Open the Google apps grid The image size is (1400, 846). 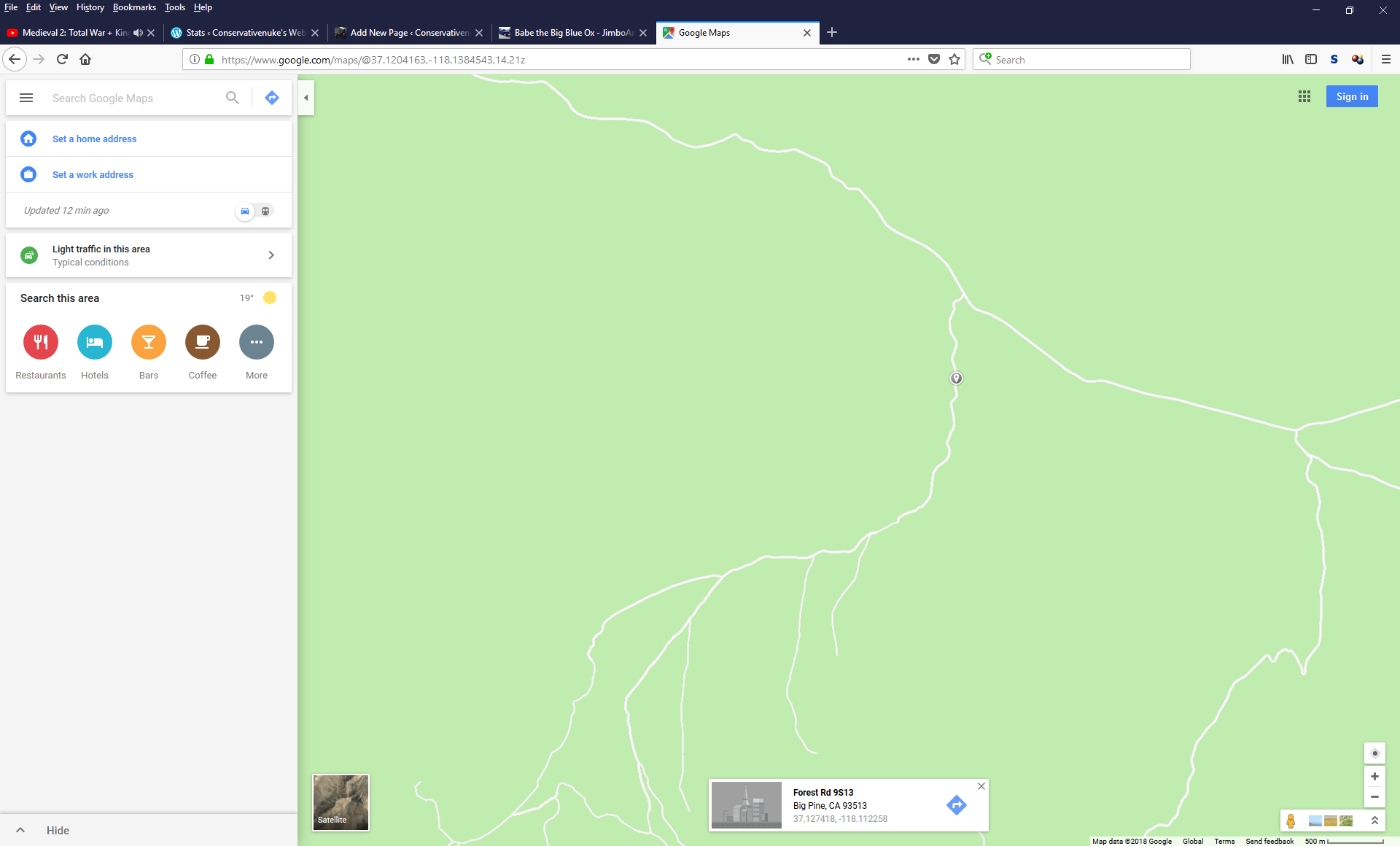click(x=1304, y=96)
